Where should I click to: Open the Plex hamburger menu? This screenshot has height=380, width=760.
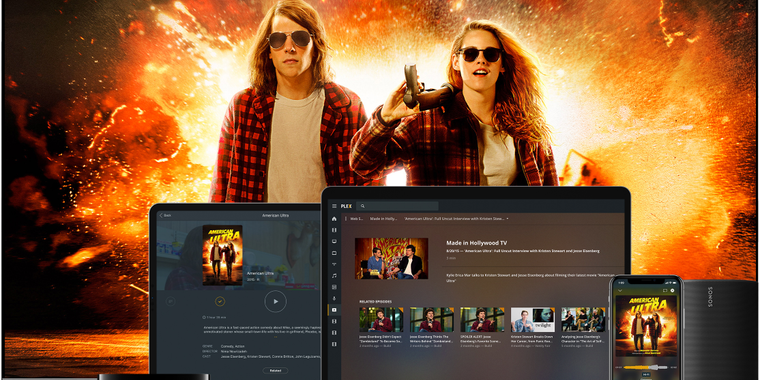coord(334,206)
